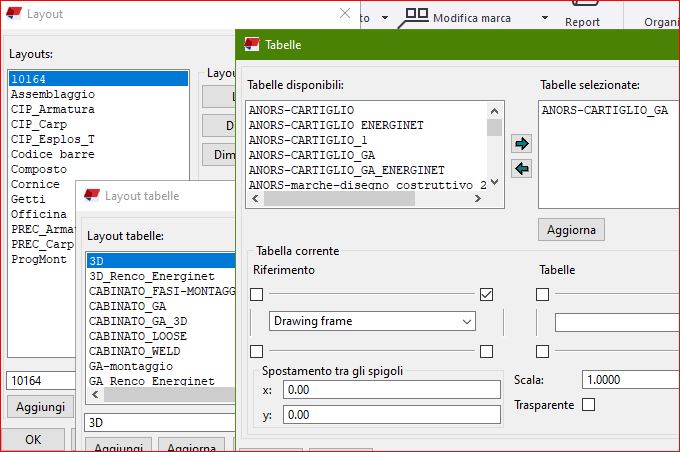This screenshot has width=680, height=452.
Task: Click the Layout tabelle window icon
Action: point(92,196)
